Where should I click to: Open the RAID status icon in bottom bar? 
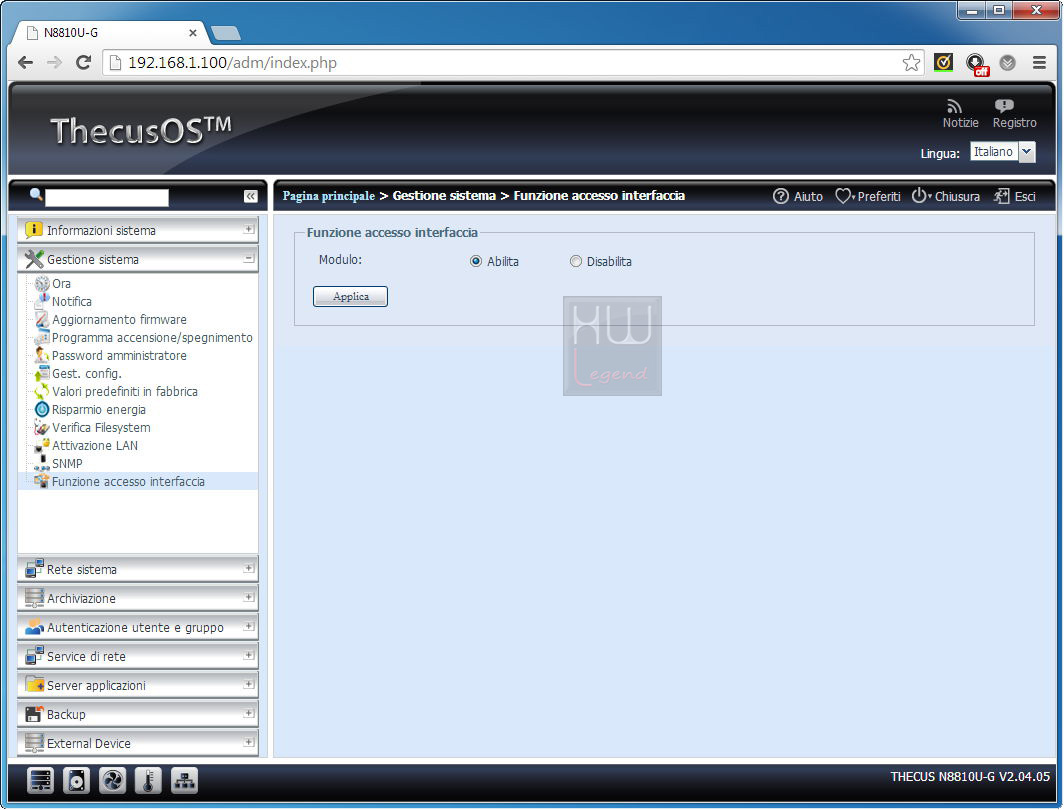tap(41, 781)
